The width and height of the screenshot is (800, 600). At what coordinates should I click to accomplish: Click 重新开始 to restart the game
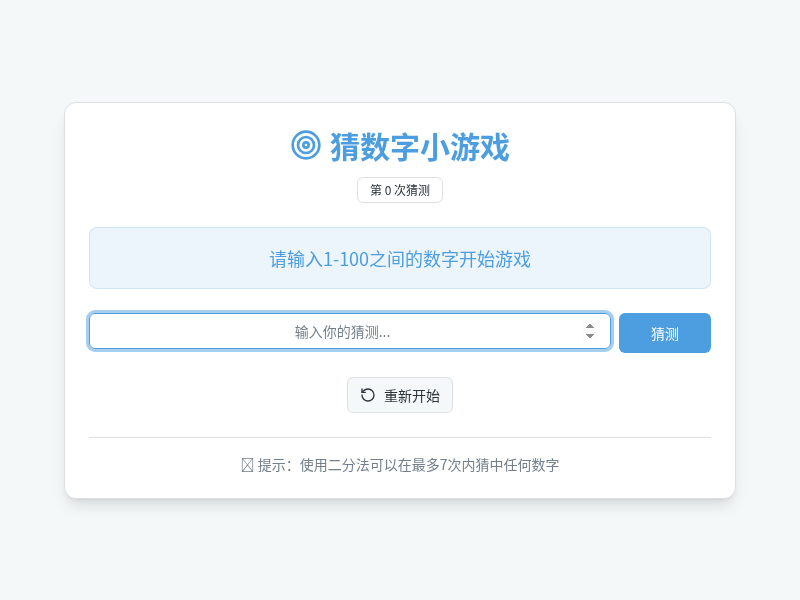point(400,395)
